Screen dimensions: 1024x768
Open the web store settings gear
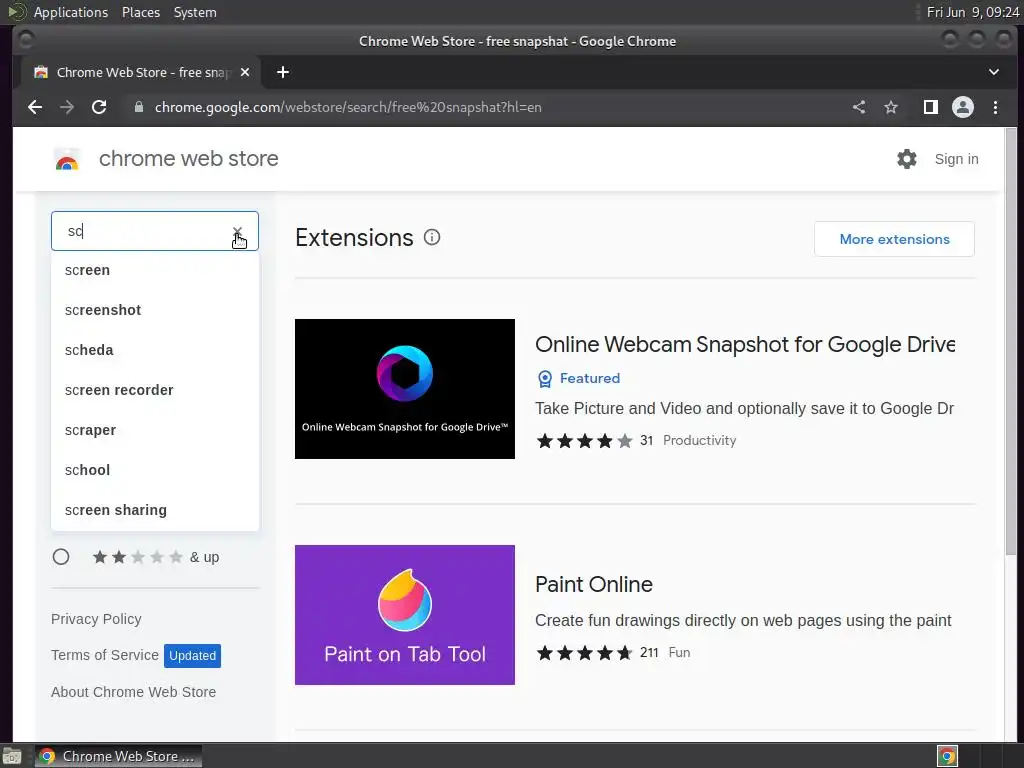[x=906, y=159]
